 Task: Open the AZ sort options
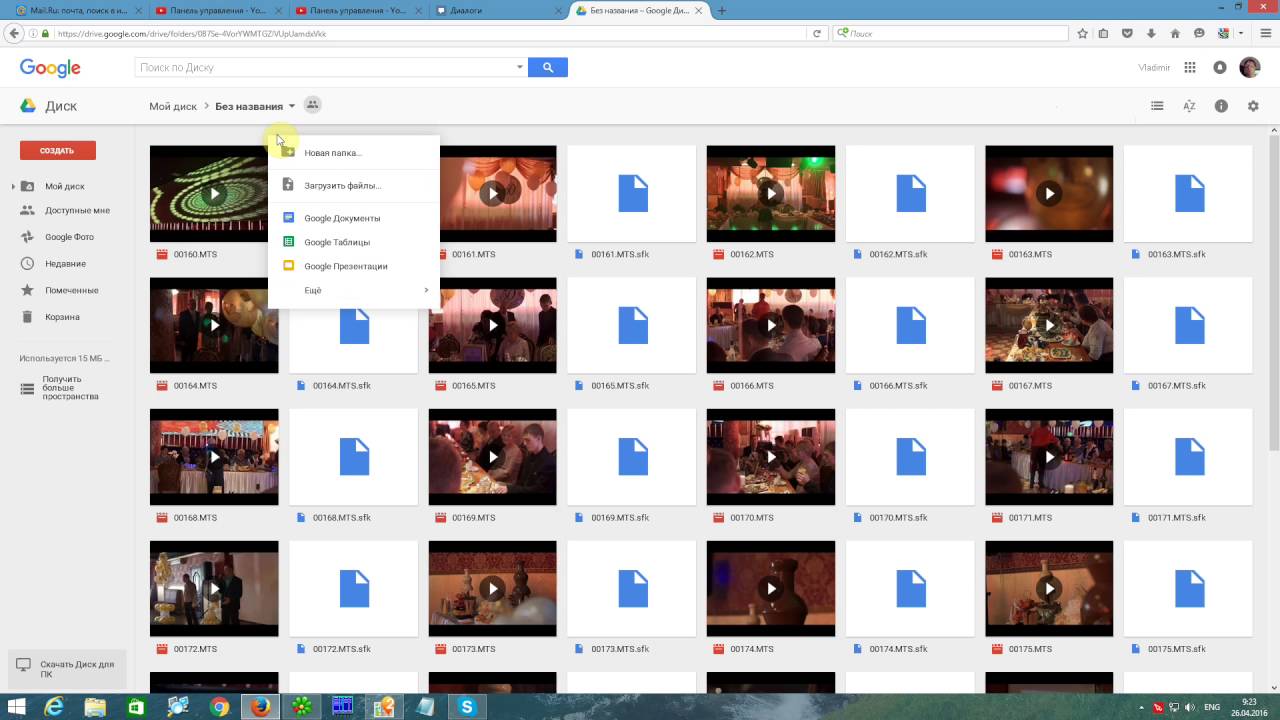(x=1189, y=106)
